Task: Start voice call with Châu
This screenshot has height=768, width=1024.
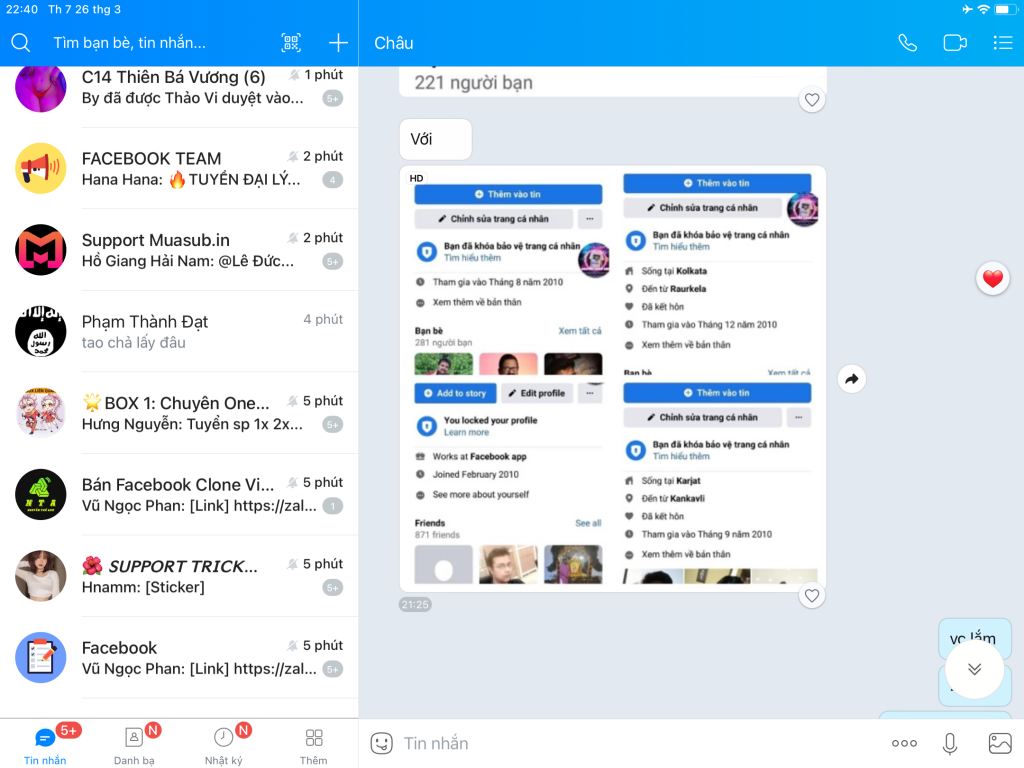Action: [x=907, y=43]
